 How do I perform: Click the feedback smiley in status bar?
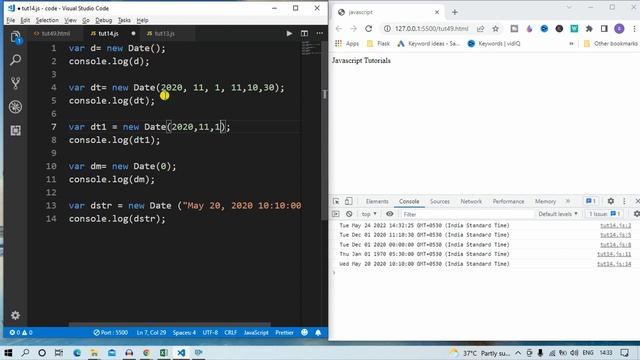pyautogui.click(x=304, y=333)
